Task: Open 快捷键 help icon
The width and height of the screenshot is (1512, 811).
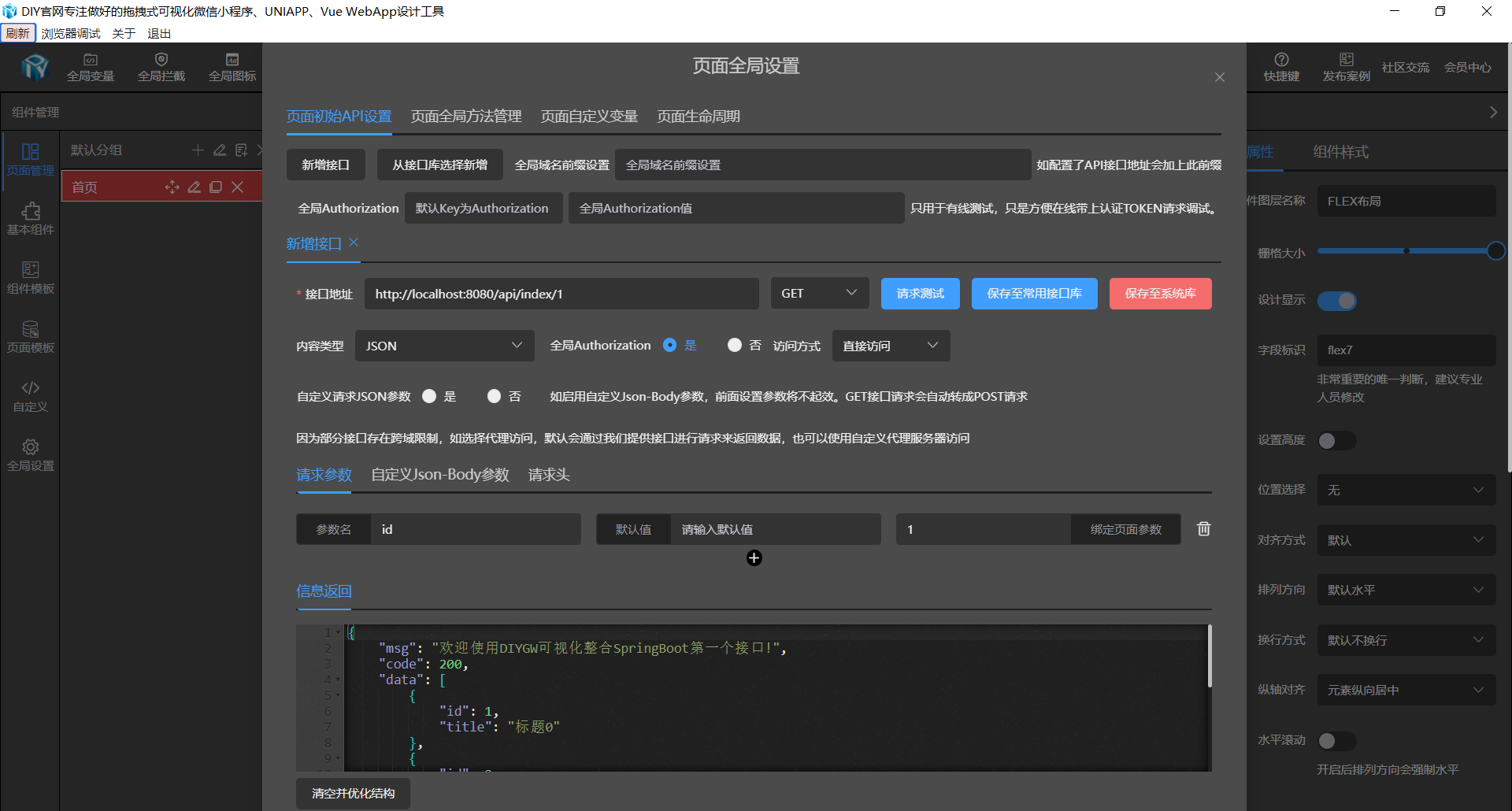Action: click(x=1281, y=67)
